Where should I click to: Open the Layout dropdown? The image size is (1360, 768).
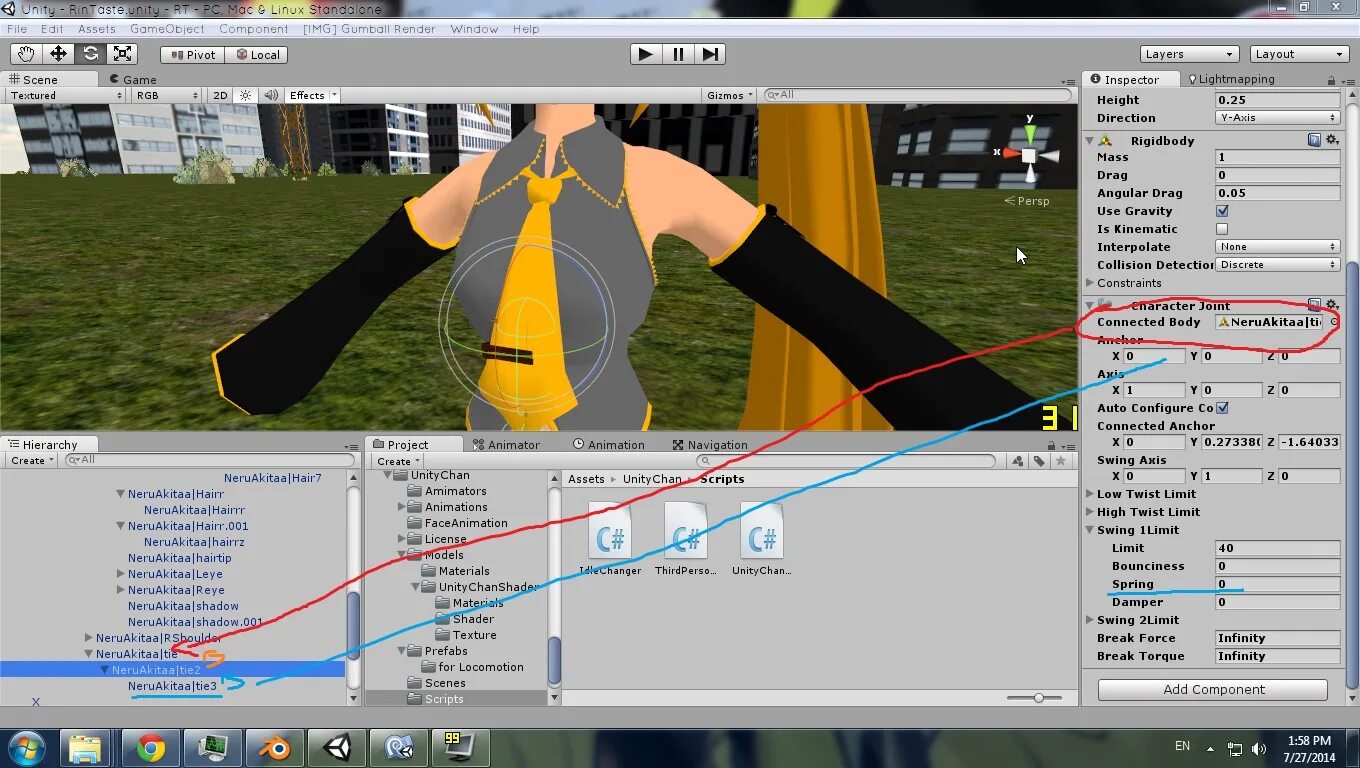coord(1299,54)
